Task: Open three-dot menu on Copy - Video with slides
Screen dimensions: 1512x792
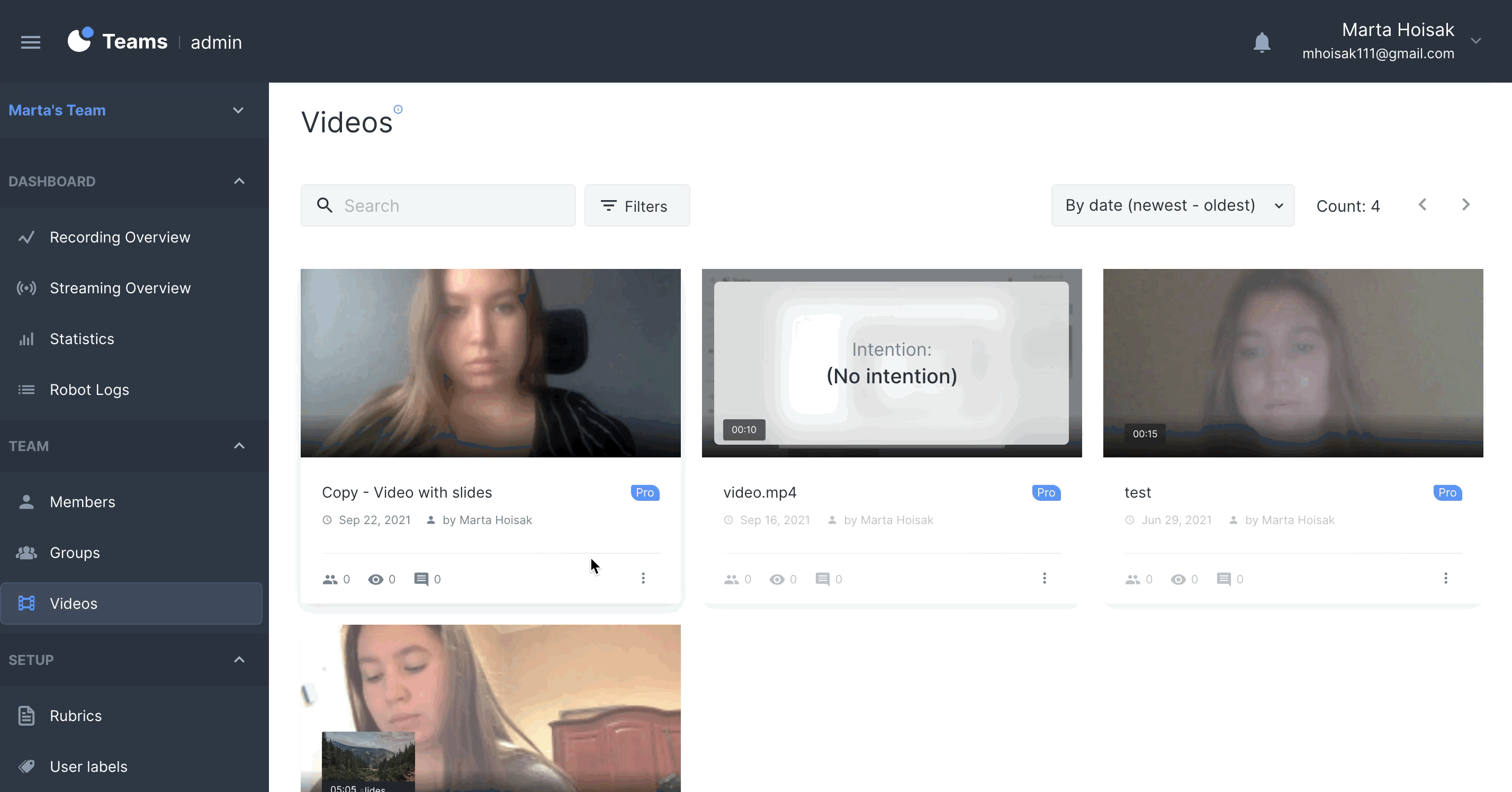Action: click(x=643, y=578)
